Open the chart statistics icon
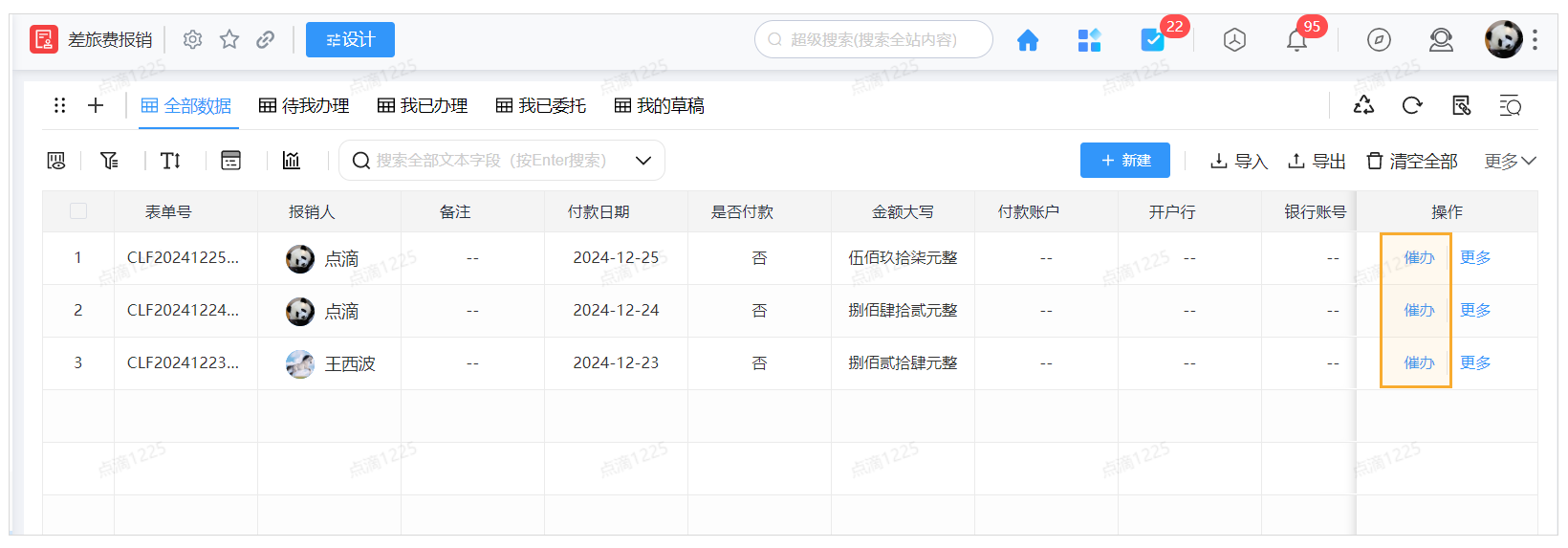Screen dimensions: 1568x548 pyautogui.click(x=292, y=161)
